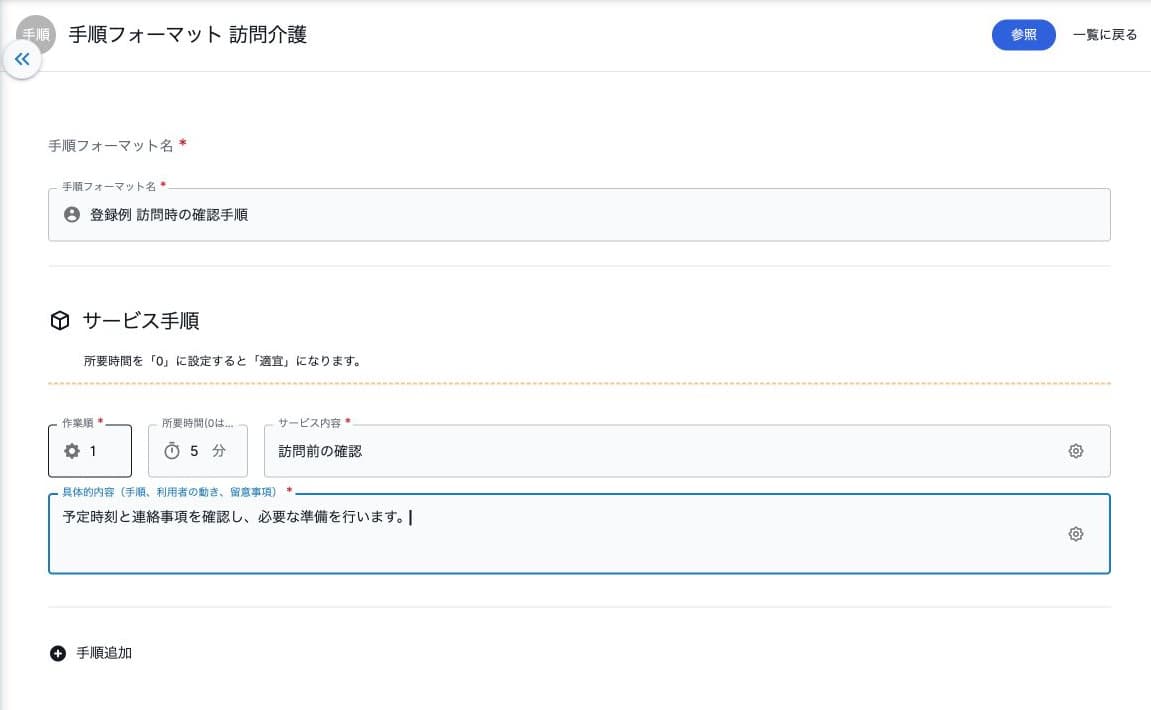Edit the 所要時間 value 5
This screenshot has width=1151, height=710.
[194, 451]
